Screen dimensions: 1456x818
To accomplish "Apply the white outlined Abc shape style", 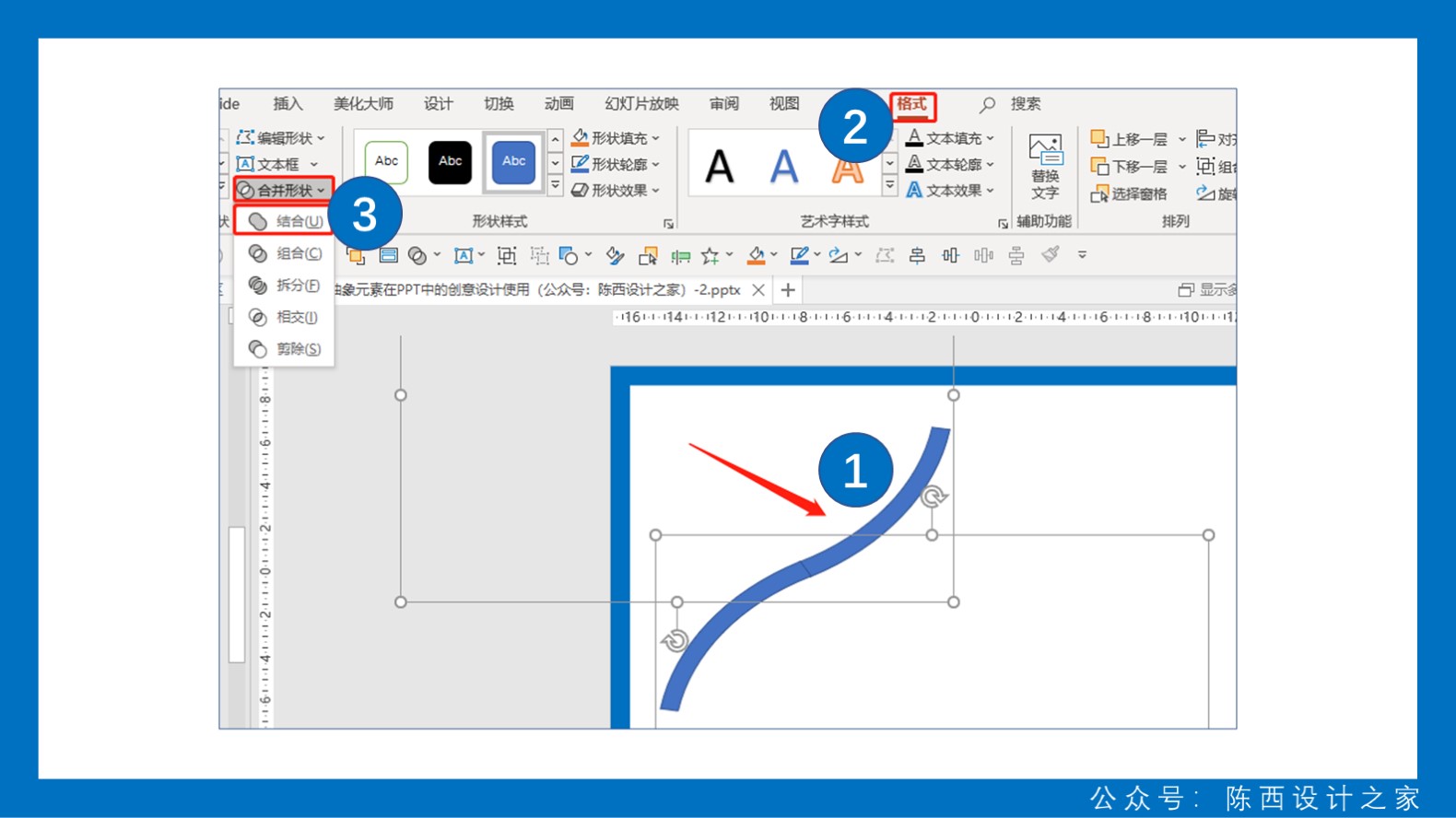I will click(x=387, y=161).
